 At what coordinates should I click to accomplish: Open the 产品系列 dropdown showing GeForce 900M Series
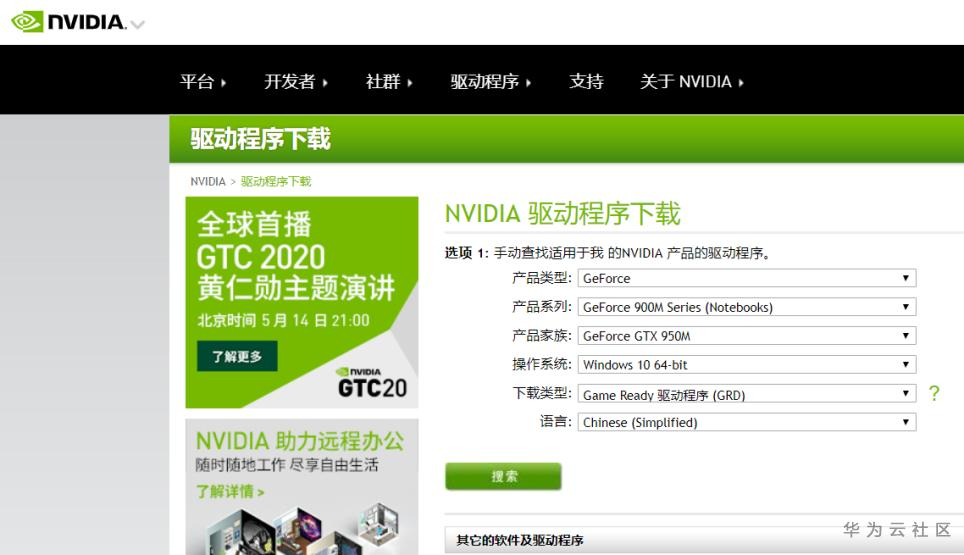tap(746, 307)
